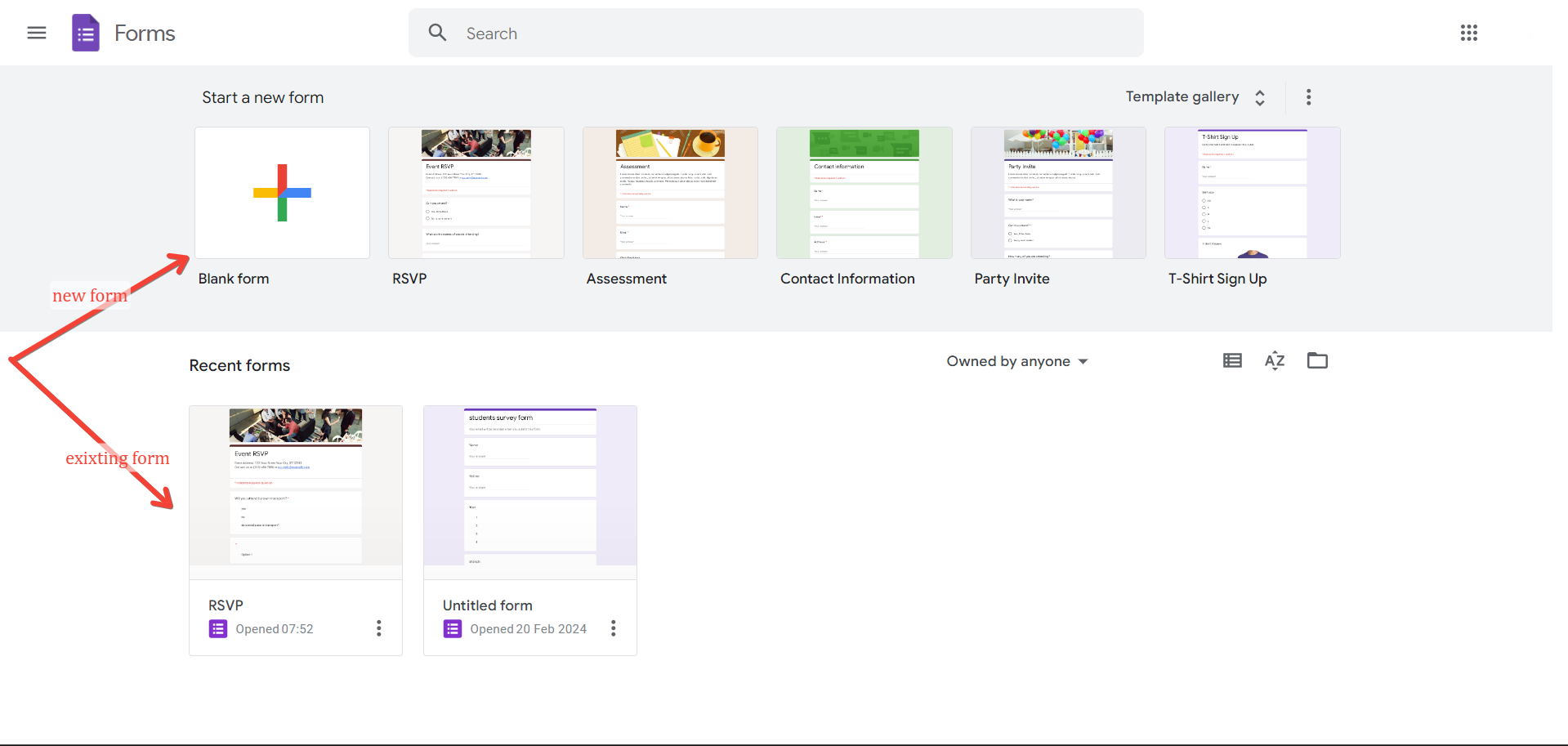Expand the Template gallery
This screenshot has height=746, width=1568.
(1196, 97)
